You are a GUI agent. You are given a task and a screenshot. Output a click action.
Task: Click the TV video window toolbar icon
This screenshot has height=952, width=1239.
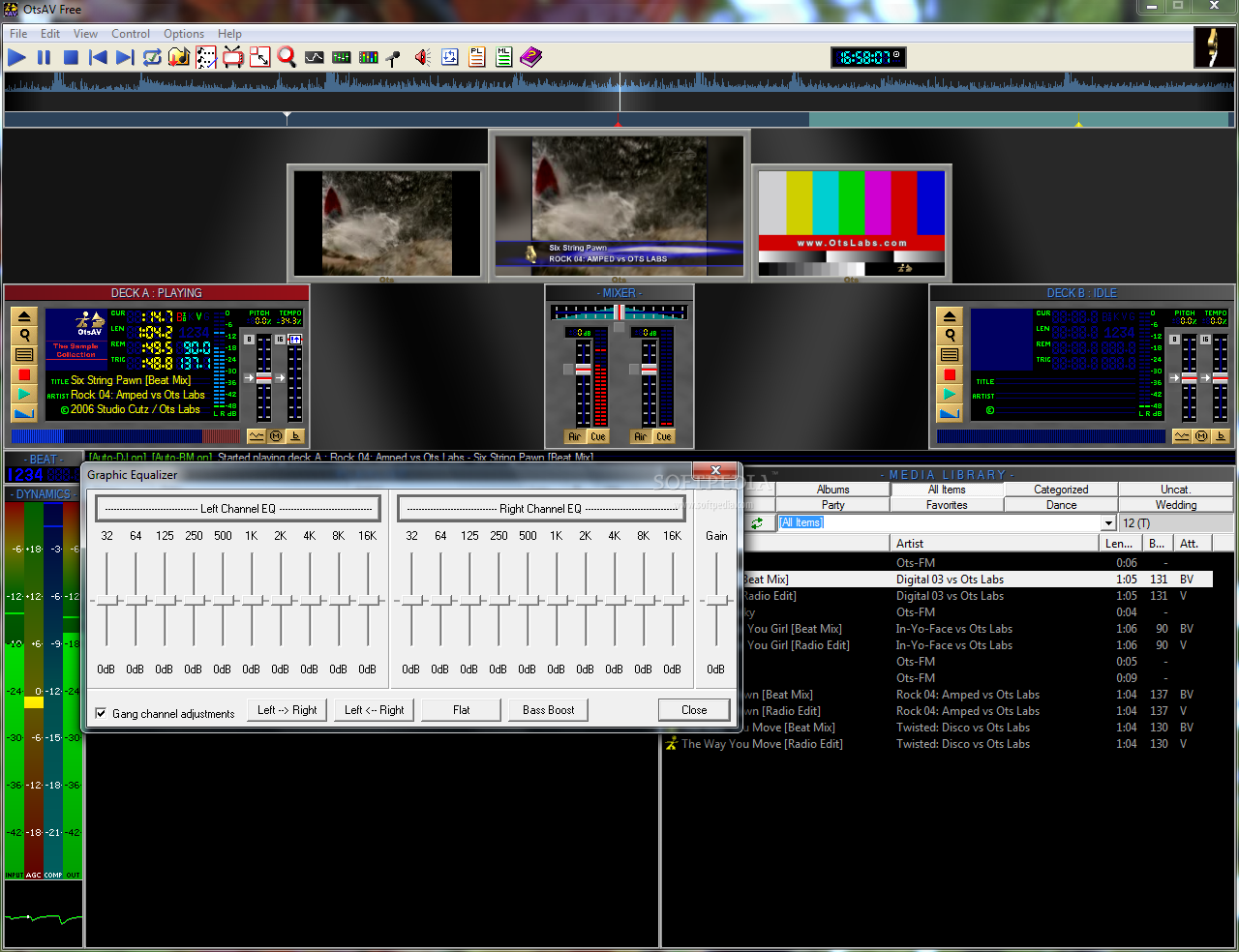(x=233, y=58)
